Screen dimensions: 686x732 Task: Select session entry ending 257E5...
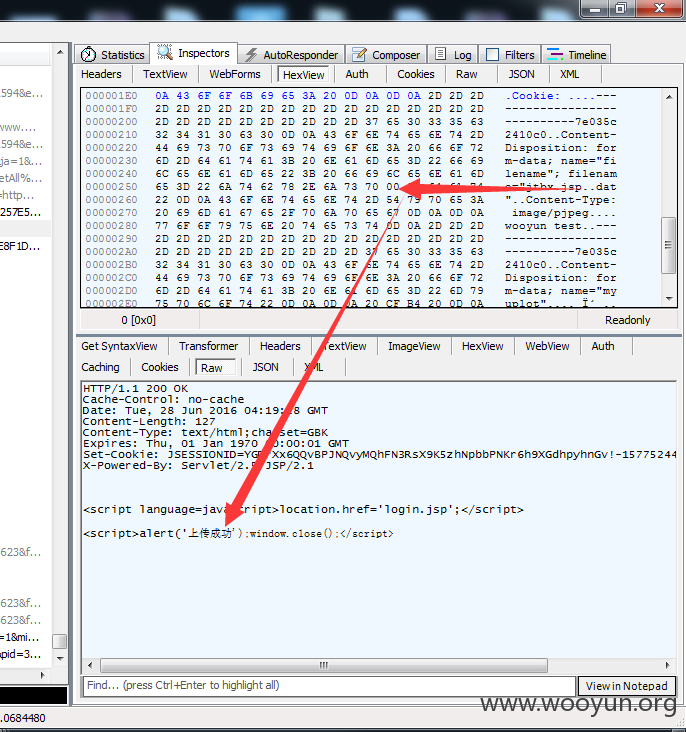click(21, 212)
